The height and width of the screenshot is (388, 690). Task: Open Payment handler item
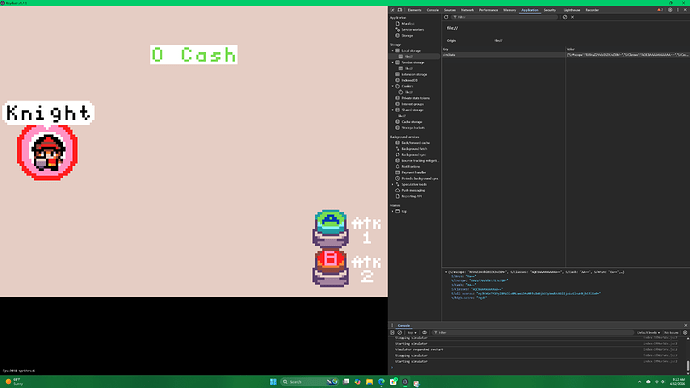tap(413, 172)
